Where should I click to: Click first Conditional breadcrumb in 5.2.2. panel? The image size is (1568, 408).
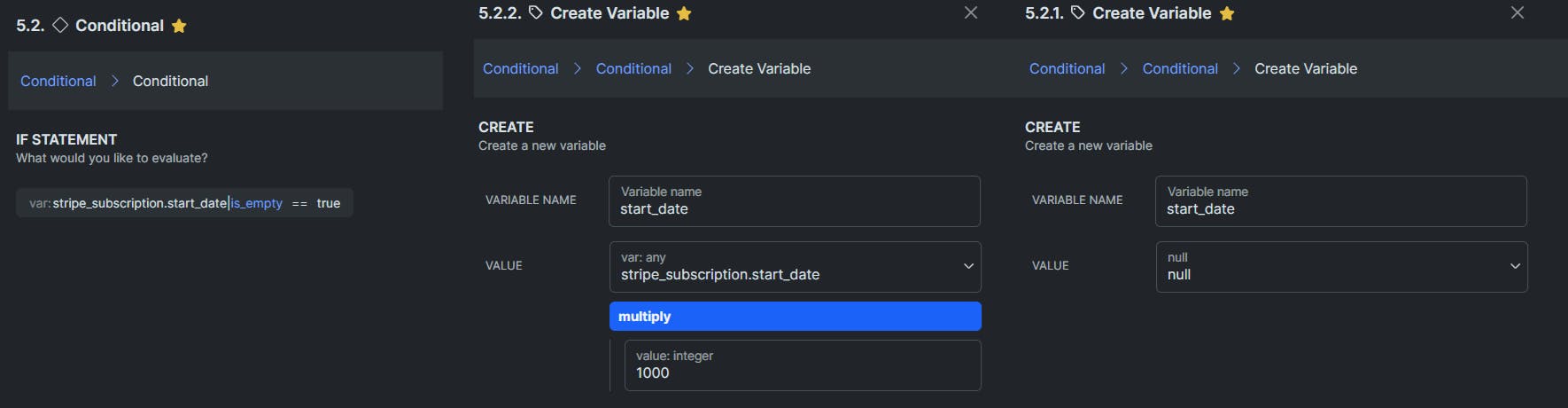(521, 68)
